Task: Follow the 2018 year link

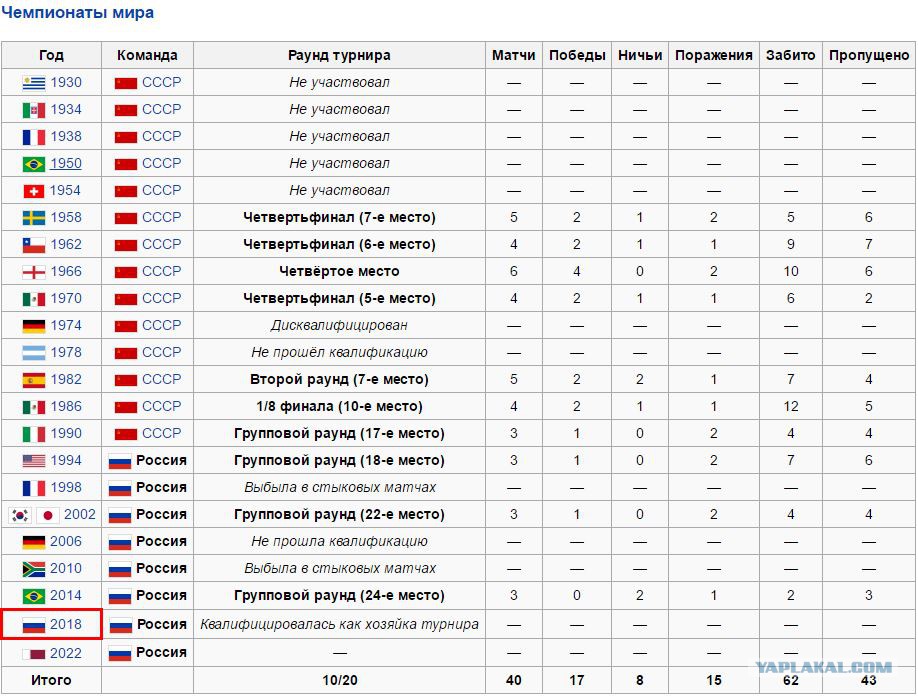Action: [x=66, y=624]
